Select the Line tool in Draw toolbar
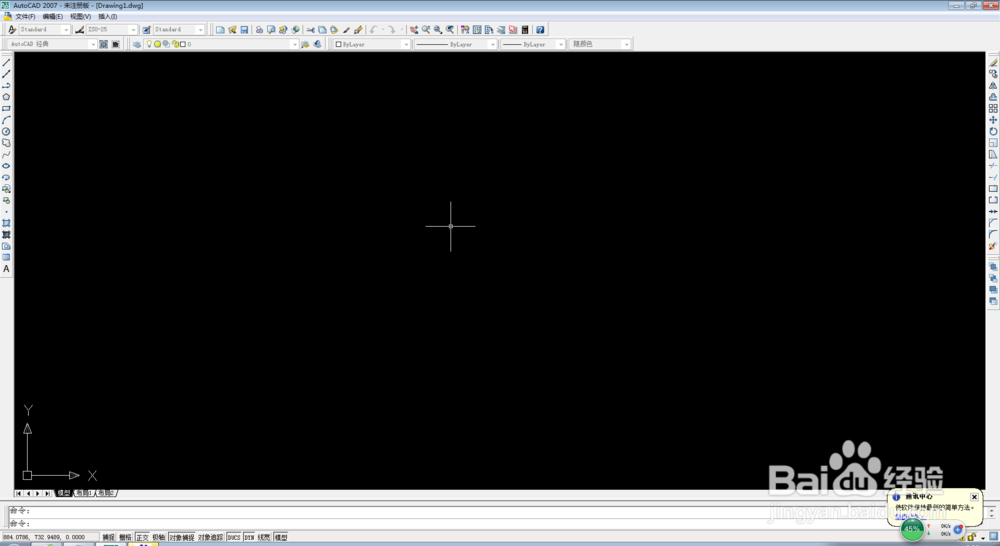1000x546 pixels. point(6,63)
